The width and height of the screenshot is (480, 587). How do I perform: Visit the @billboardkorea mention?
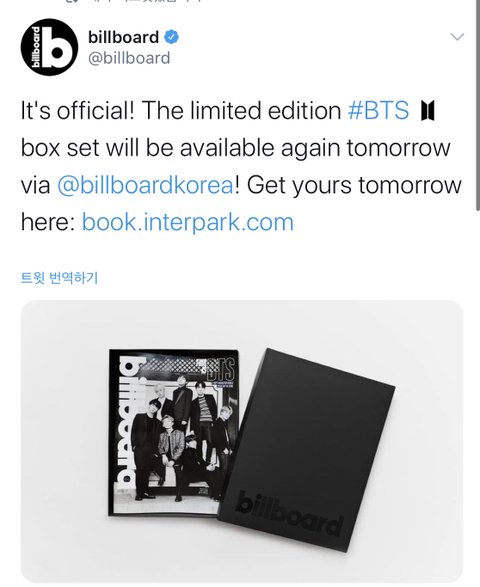click(145, 185)
